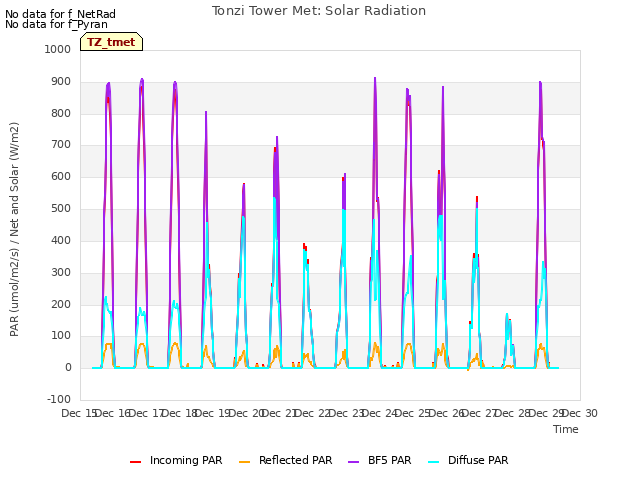Click the purple BF5 PAR legend swatch

(x=353, y=462)
